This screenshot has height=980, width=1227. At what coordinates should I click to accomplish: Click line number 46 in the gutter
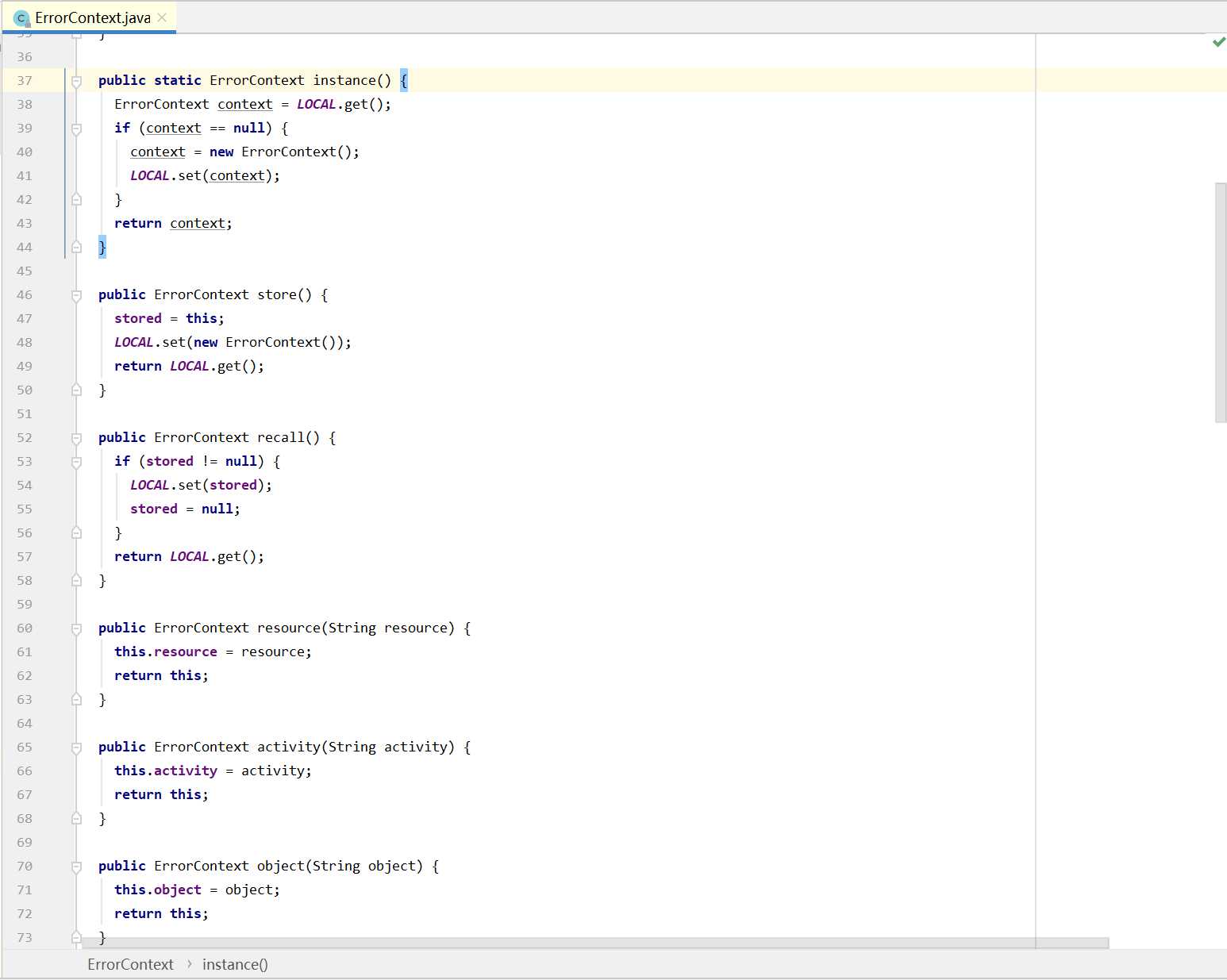pyautogui.click(x=25, y=294)
